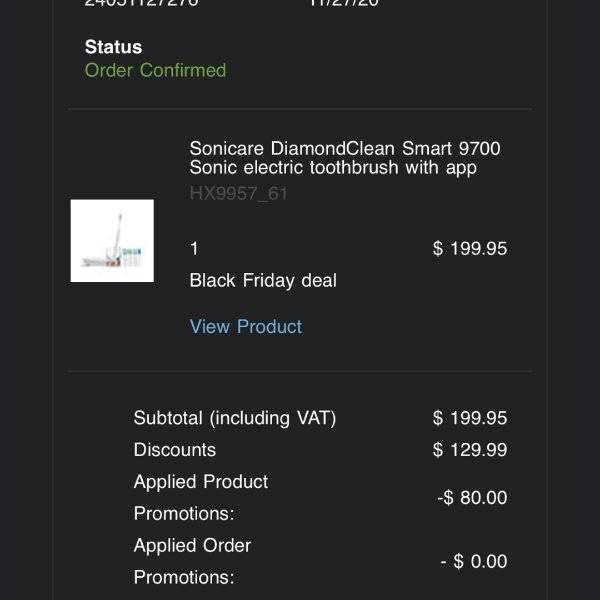Image resolution: width=600 pixels, height=600 pixels.
Task: Click the Sonic electric toothbrush with app subtitle
Action: pyautogui.click(x=333, y=168)
